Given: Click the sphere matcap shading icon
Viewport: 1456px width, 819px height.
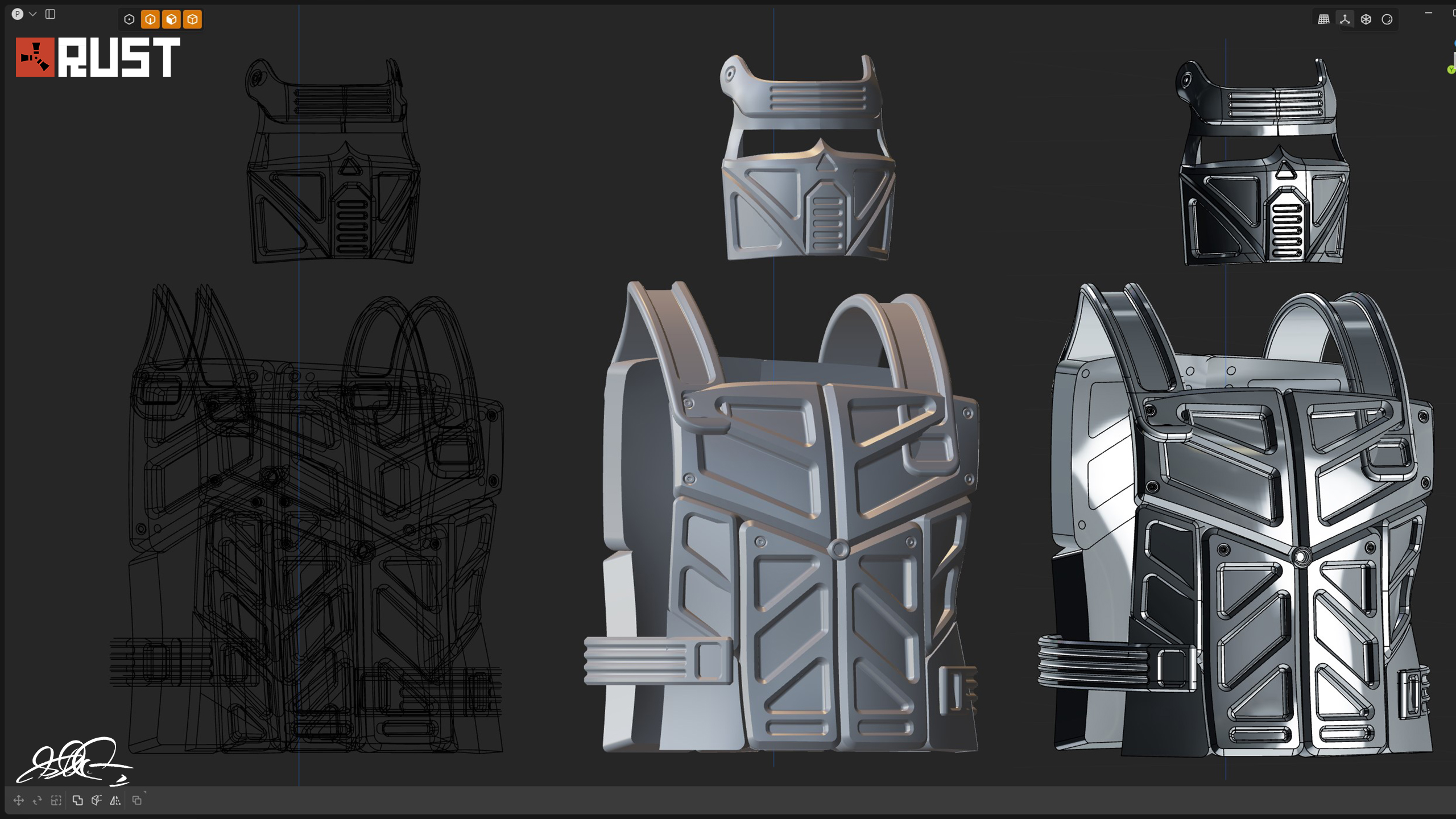Looking at the screenshot, I should click(x=1387, y=19).
